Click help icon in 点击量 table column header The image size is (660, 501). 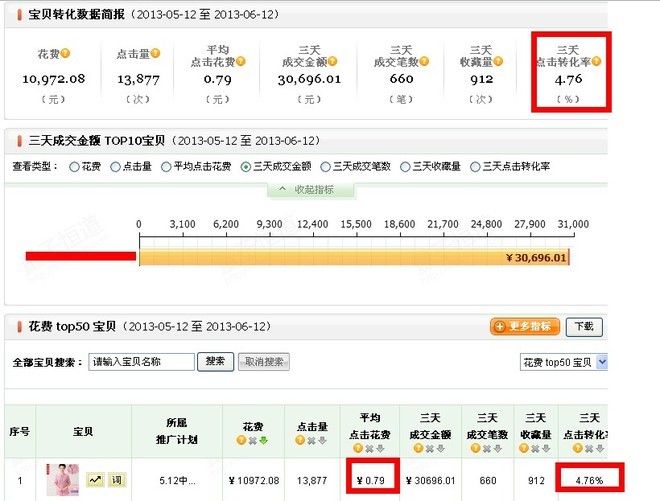tap(300, 440)
